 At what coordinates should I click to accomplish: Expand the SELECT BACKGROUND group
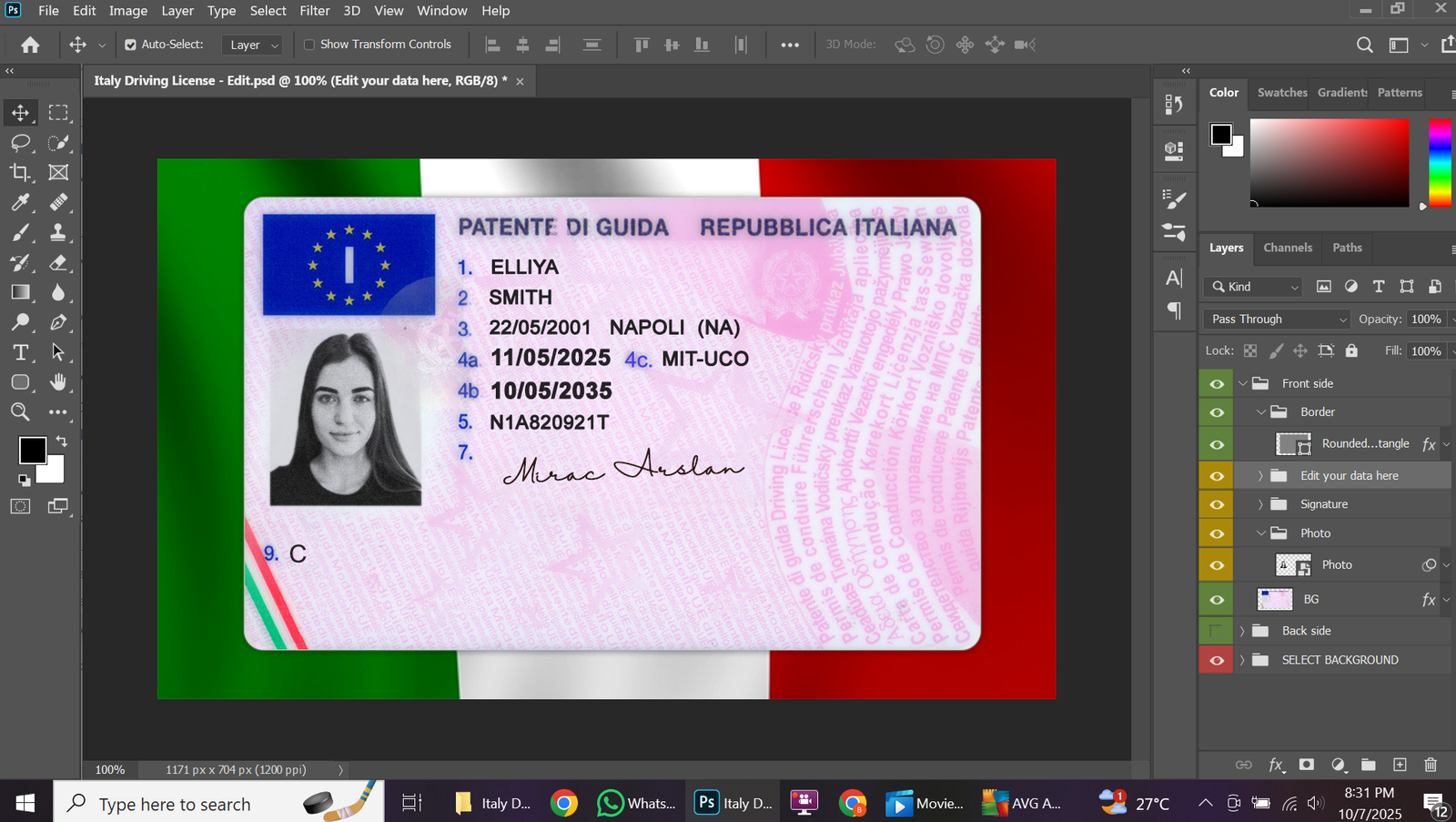(x=1242, y=660)
